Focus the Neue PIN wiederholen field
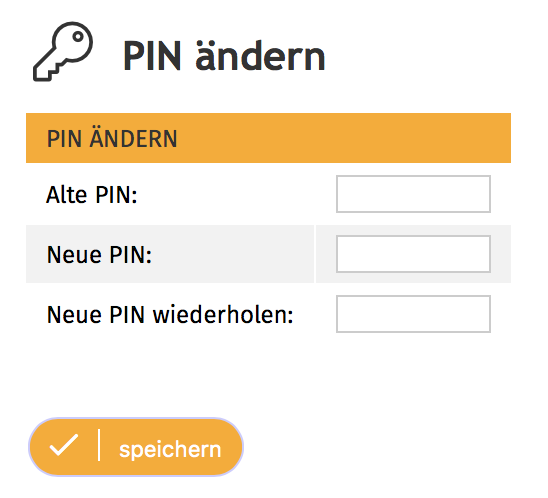548x498 pixels. tap(413, 314)
